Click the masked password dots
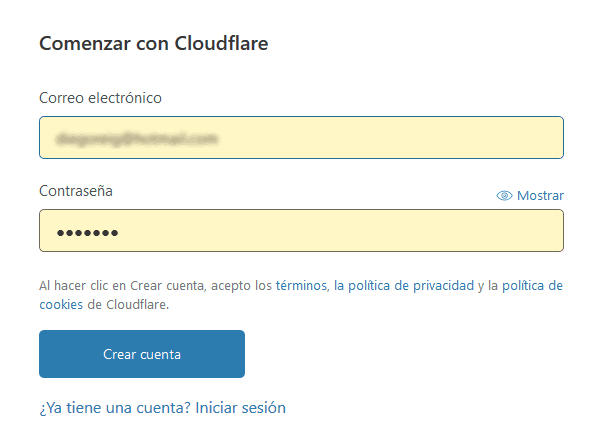This screenshot has height=446, width=603. (86, 233)
